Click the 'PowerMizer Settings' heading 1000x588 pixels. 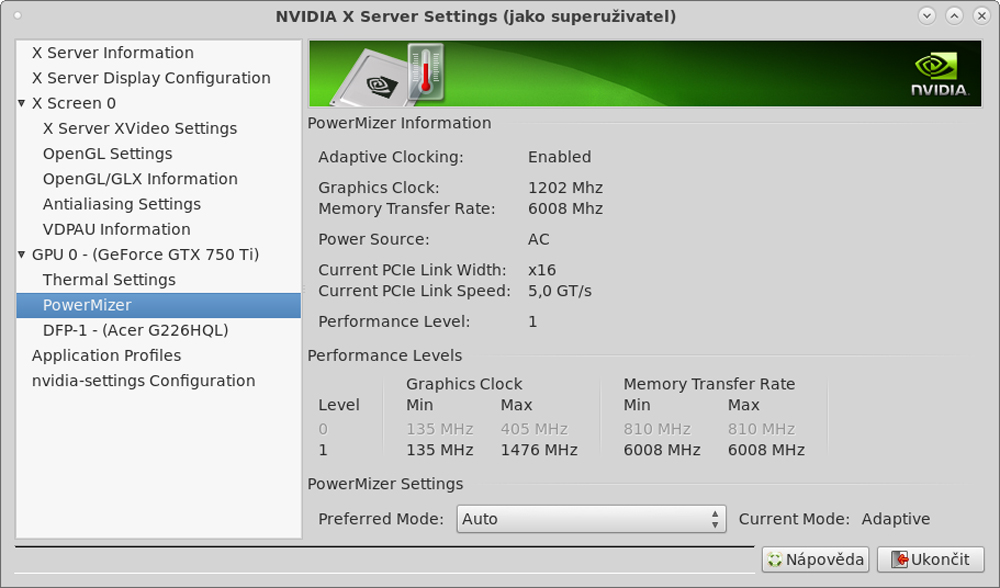385,484
